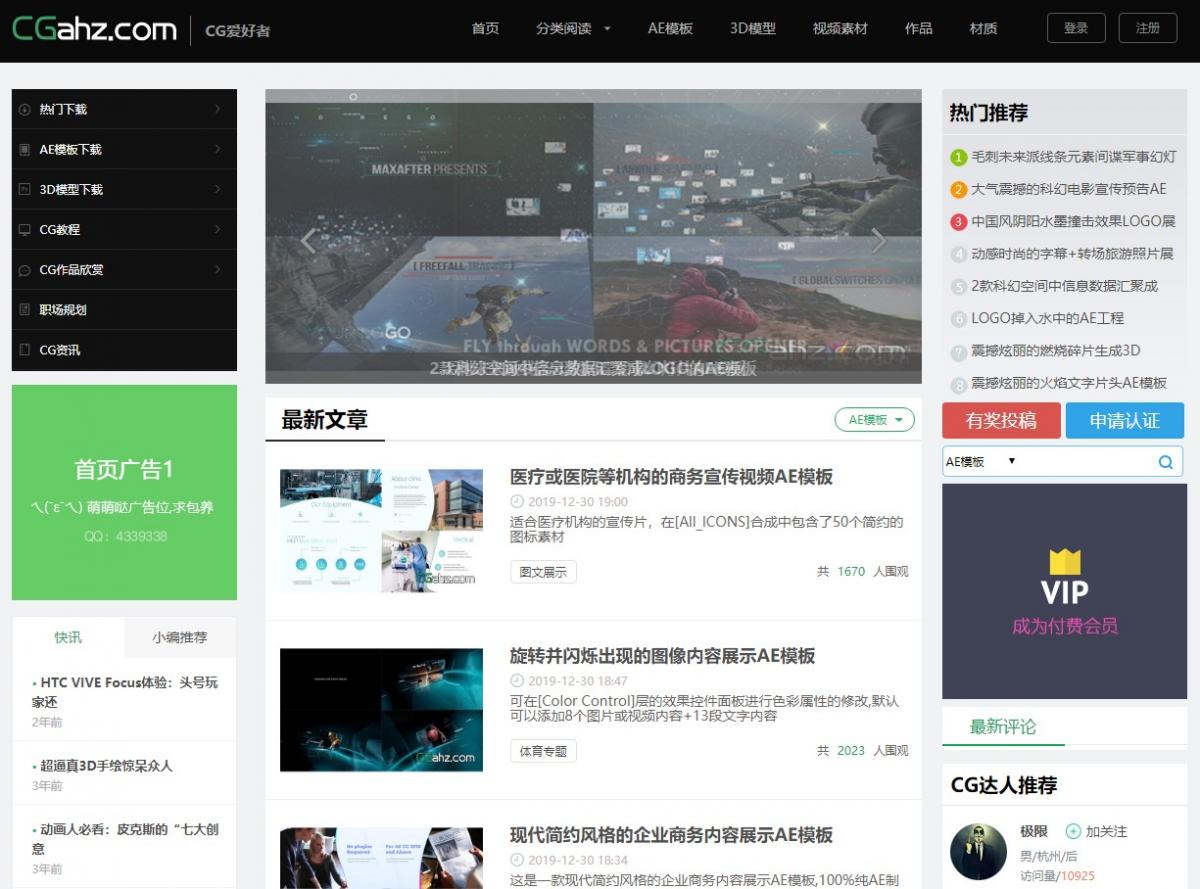Click the CGahz.com site logo
The width and height of the screenshot is (1200, 889).
point(94,29)
